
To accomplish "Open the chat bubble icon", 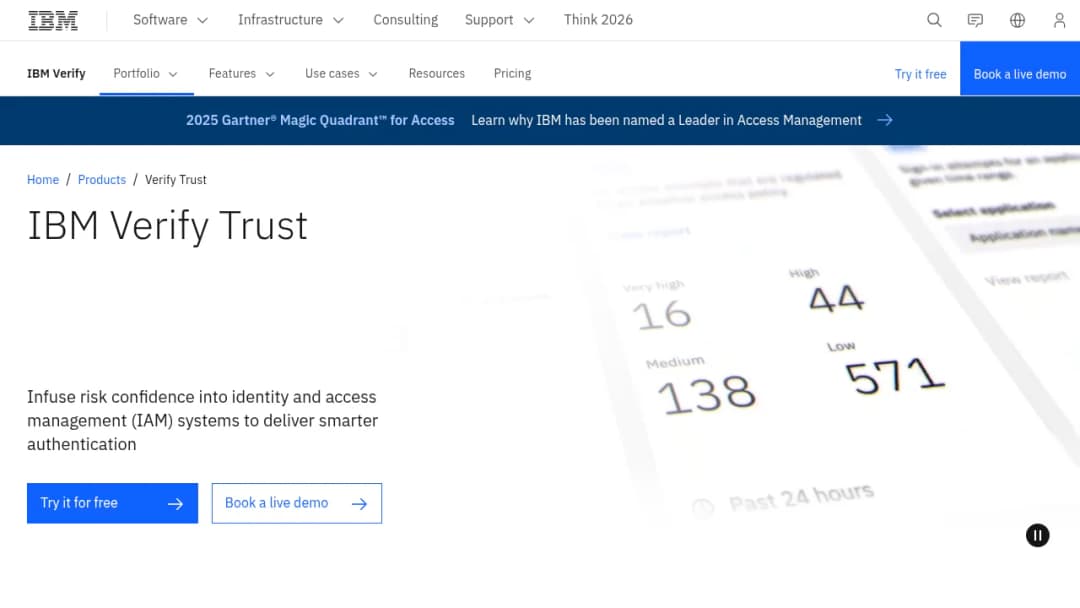I will point(975,20).
